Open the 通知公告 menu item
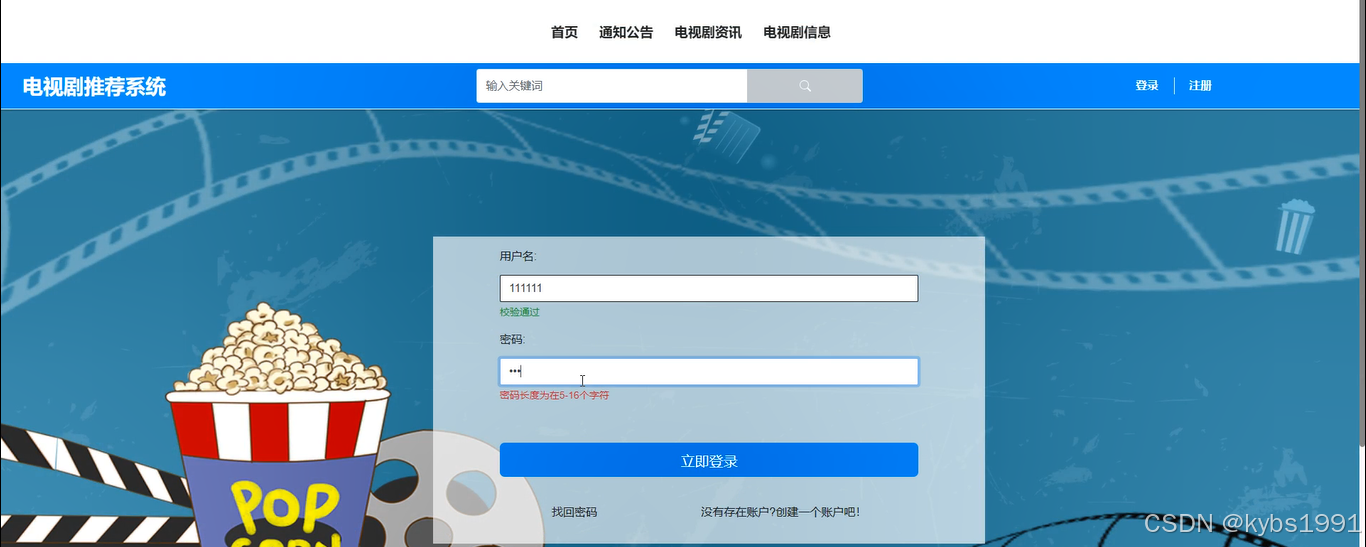Image resolution: width=1366 pixels, height=547 pixels. click(626, 32)
